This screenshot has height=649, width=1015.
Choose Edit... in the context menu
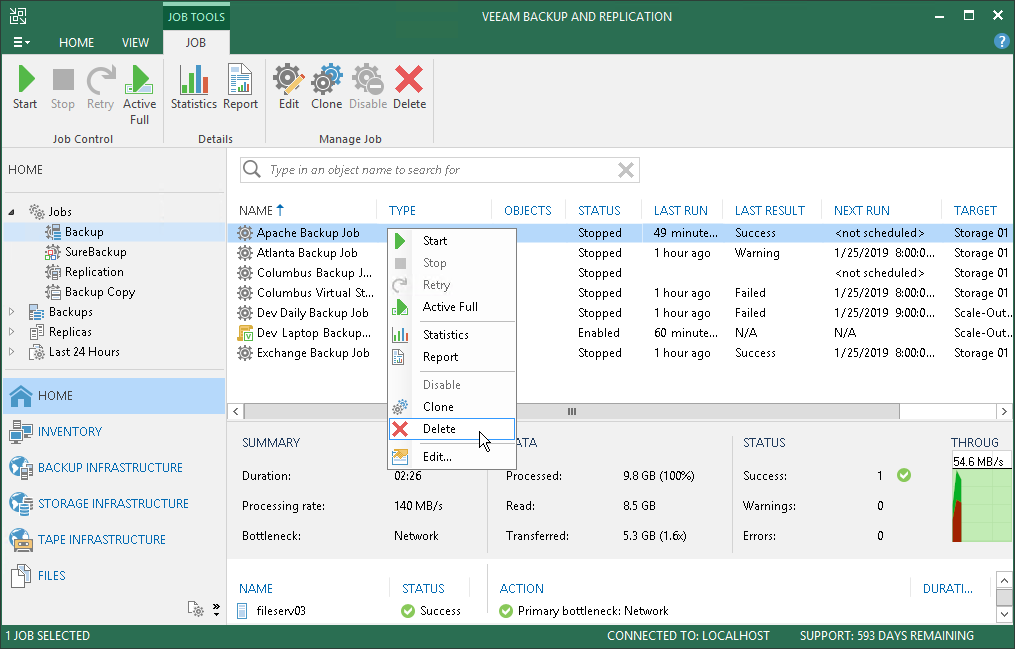click(452, 457)
